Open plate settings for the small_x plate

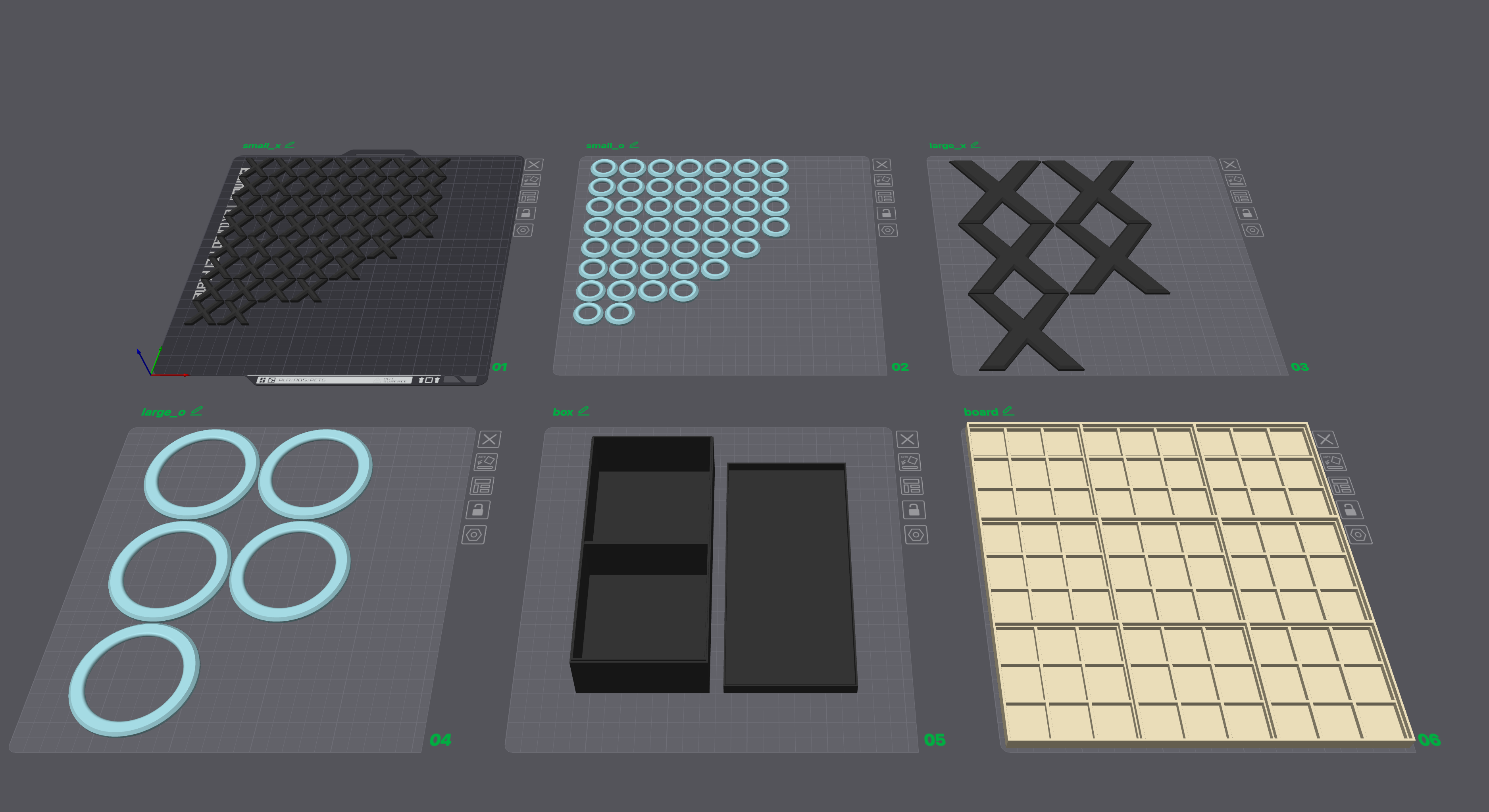523,230
